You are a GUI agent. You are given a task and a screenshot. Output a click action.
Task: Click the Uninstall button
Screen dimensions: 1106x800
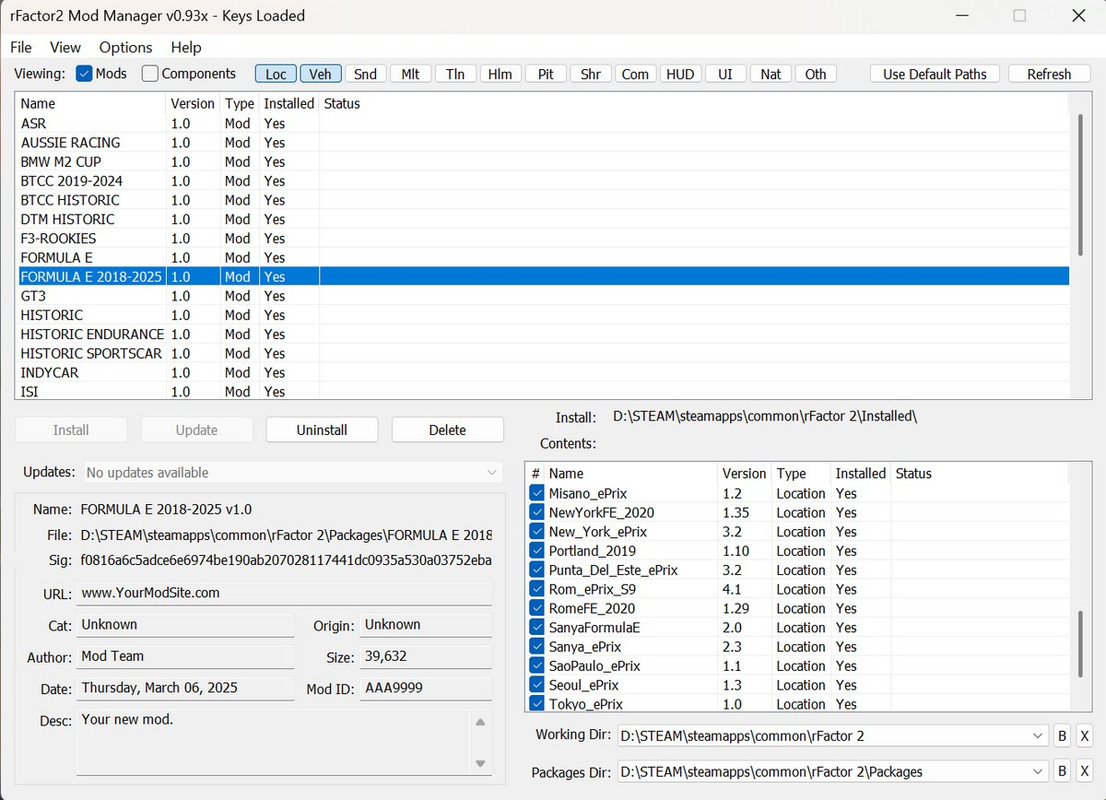(x=322, y=430)
